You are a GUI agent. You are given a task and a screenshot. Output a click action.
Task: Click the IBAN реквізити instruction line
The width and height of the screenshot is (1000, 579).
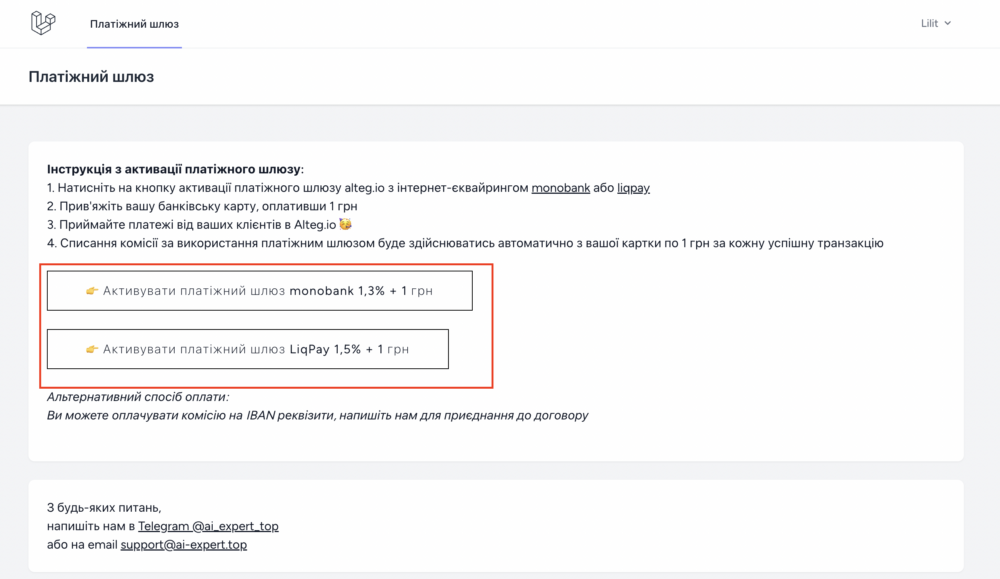click(318, 415)
